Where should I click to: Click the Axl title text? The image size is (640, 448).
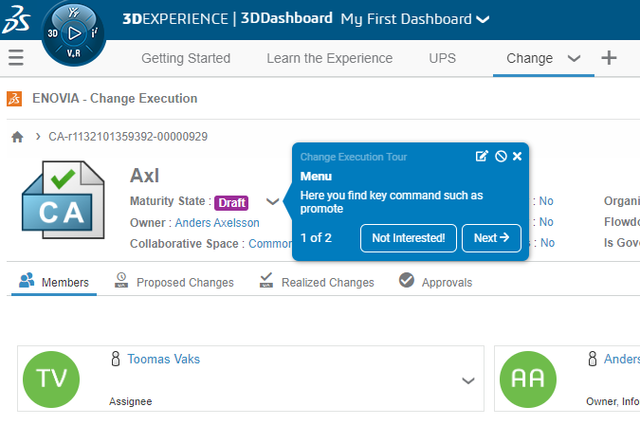(x=144, y=176)
